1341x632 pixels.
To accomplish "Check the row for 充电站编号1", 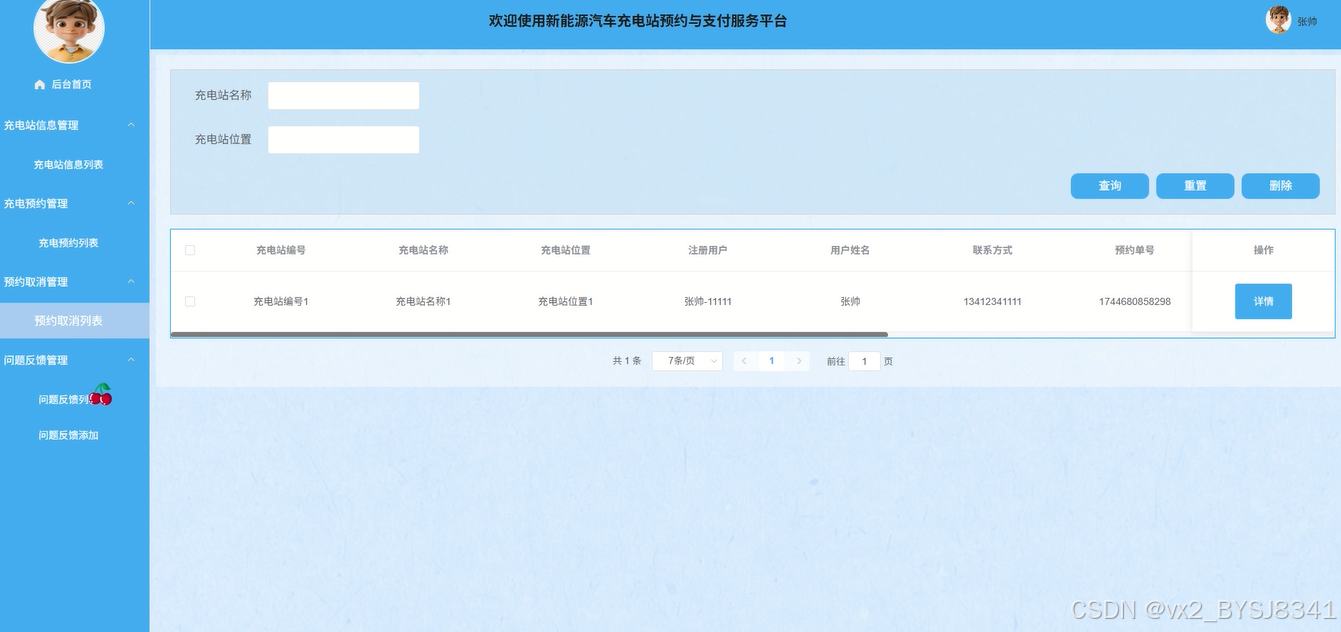I will (190, 301).
